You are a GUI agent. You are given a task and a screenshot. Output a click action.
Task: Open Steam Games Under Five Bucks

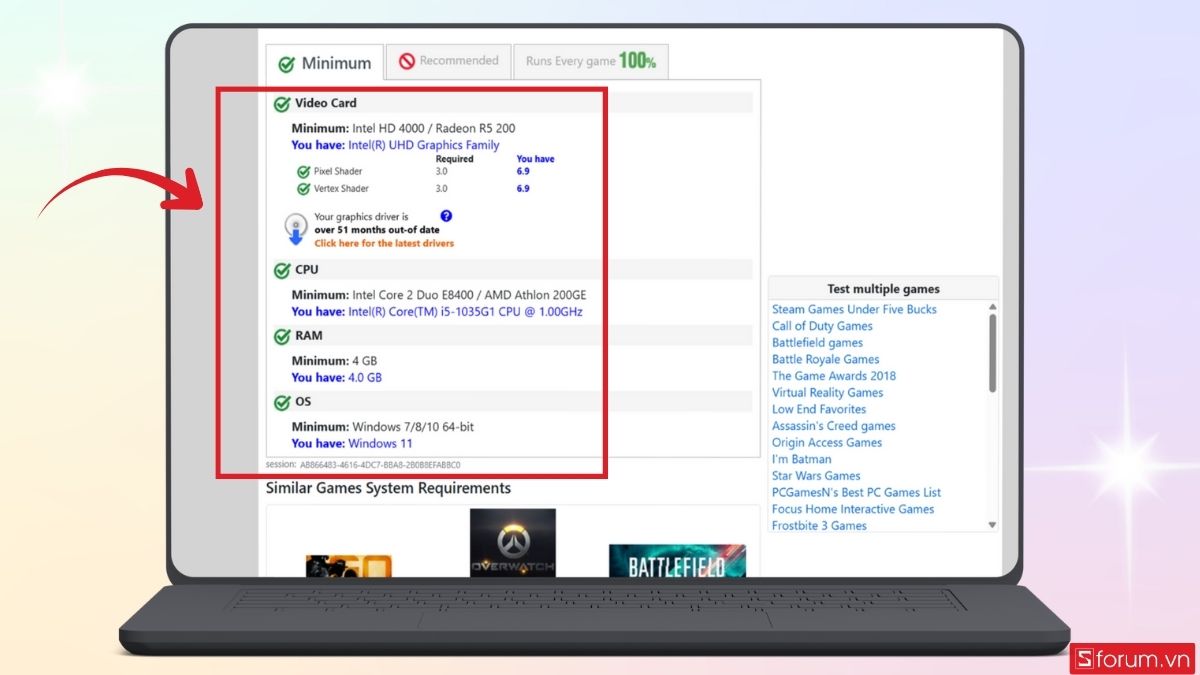pos(854,310)
